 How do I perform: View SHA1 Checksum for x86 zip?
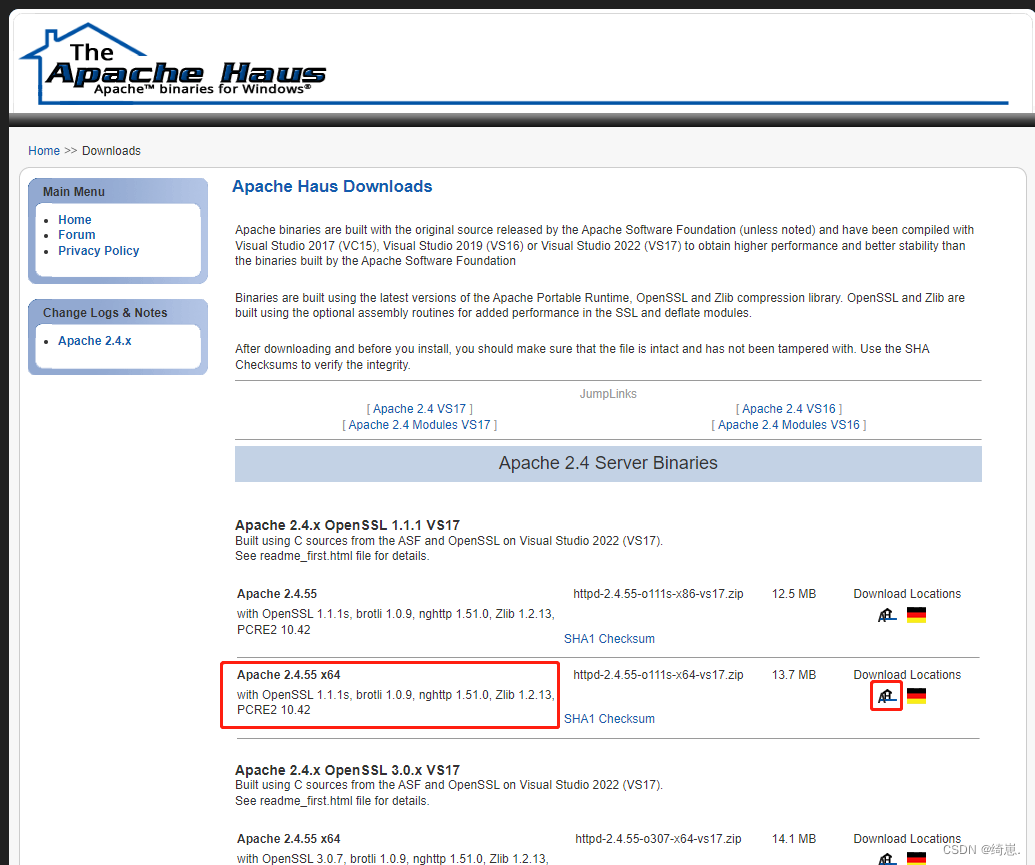click(x=609, y=639)
